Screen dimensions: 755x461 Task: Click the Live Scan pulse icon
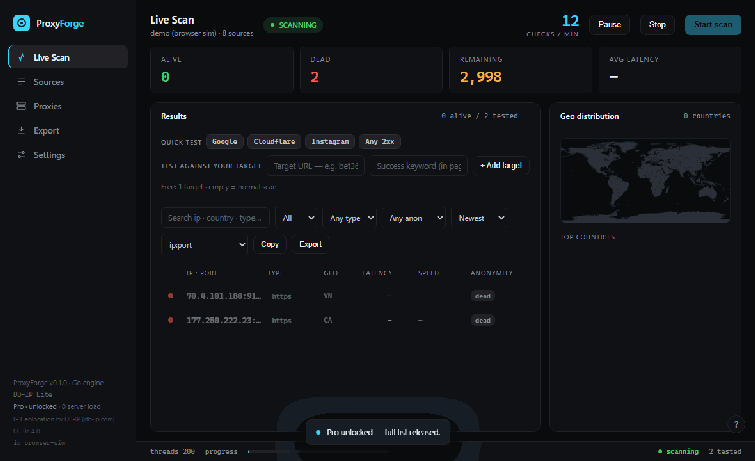tap(21, 57)
